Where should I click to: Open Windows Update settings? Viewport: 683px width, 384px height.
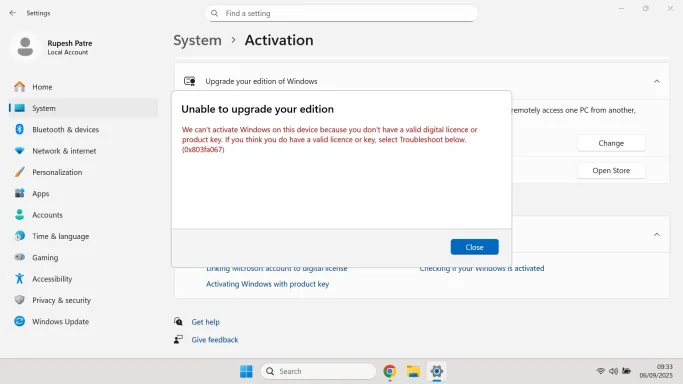[83, 321]
